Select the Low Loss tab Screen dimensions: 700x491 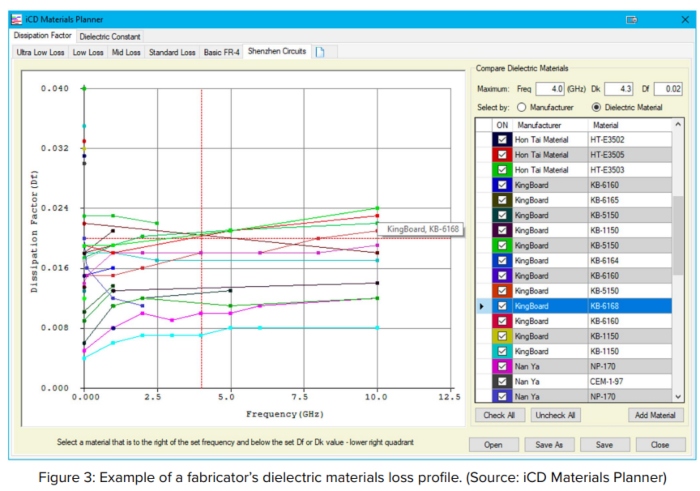(88, 52)
